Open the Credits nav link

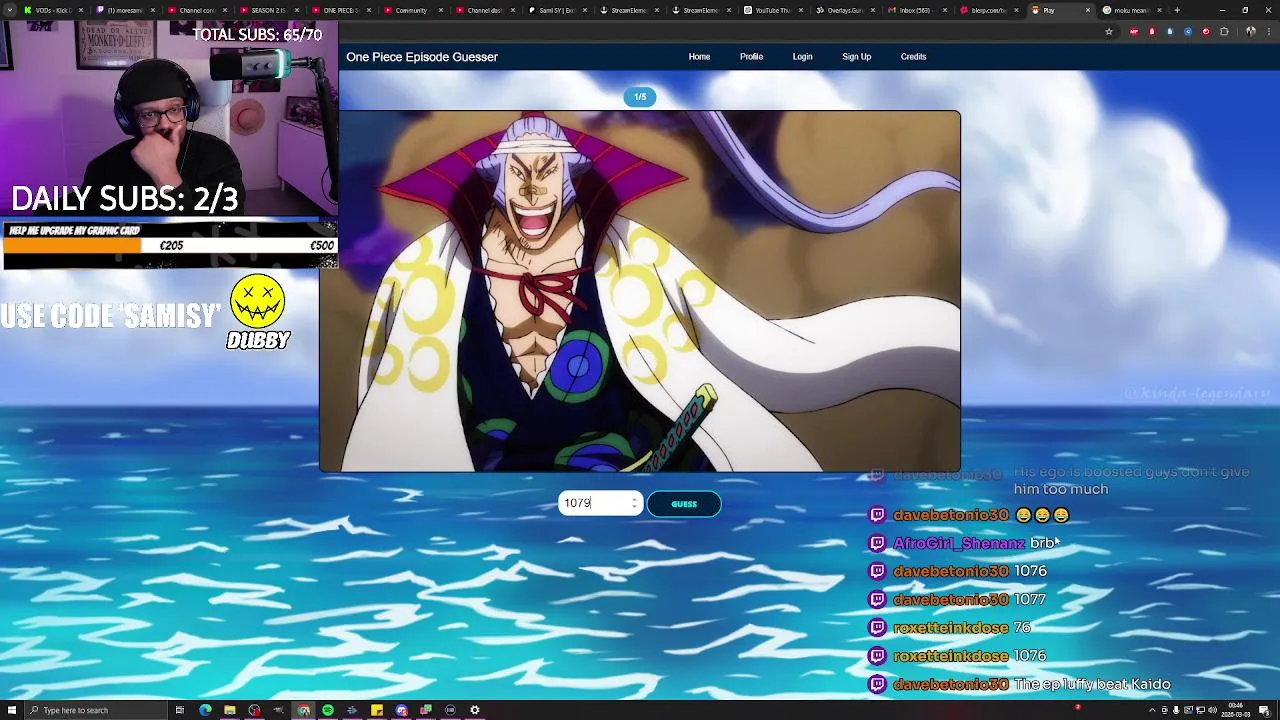coord(913,57)
